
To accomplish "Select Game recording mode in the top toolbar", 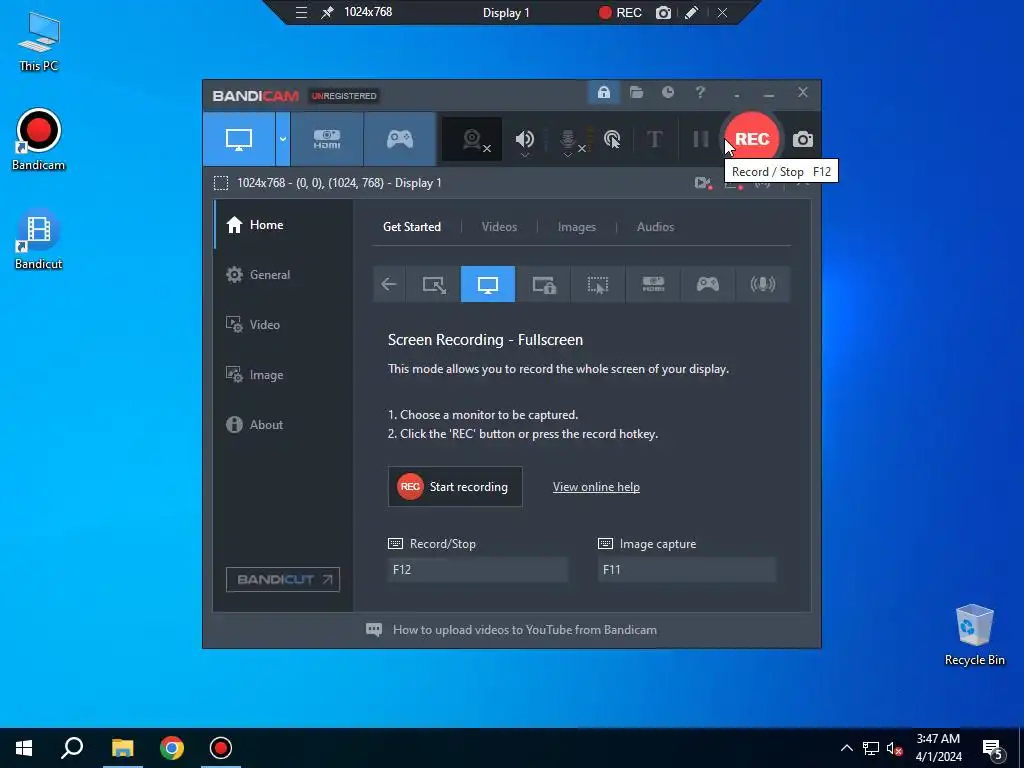I will (x=400, y=139).
